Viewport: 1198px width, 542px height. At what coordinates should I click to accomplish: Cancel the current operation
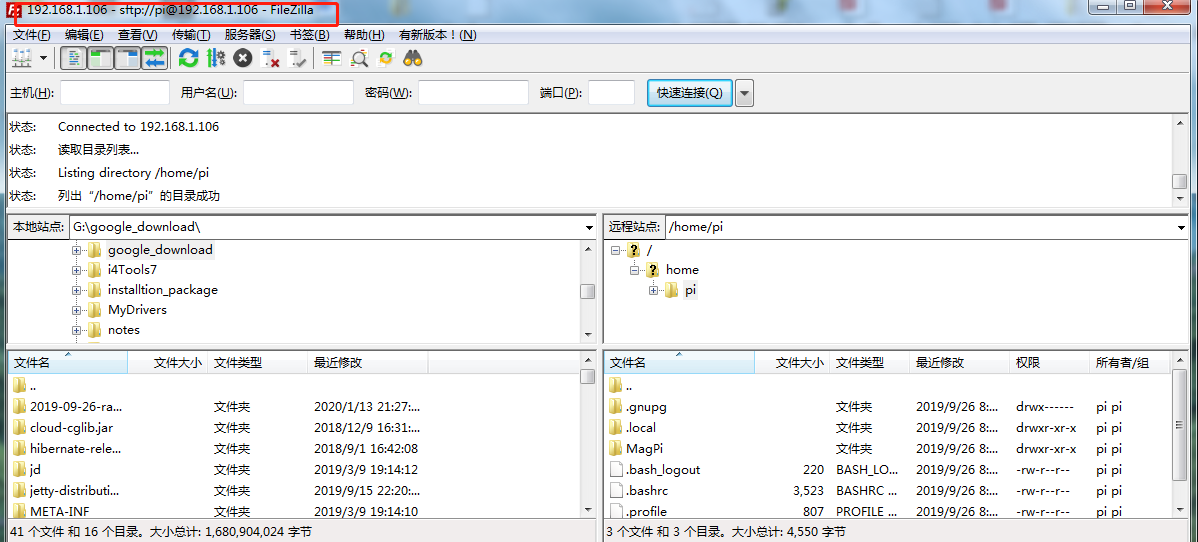click(243, 58)
